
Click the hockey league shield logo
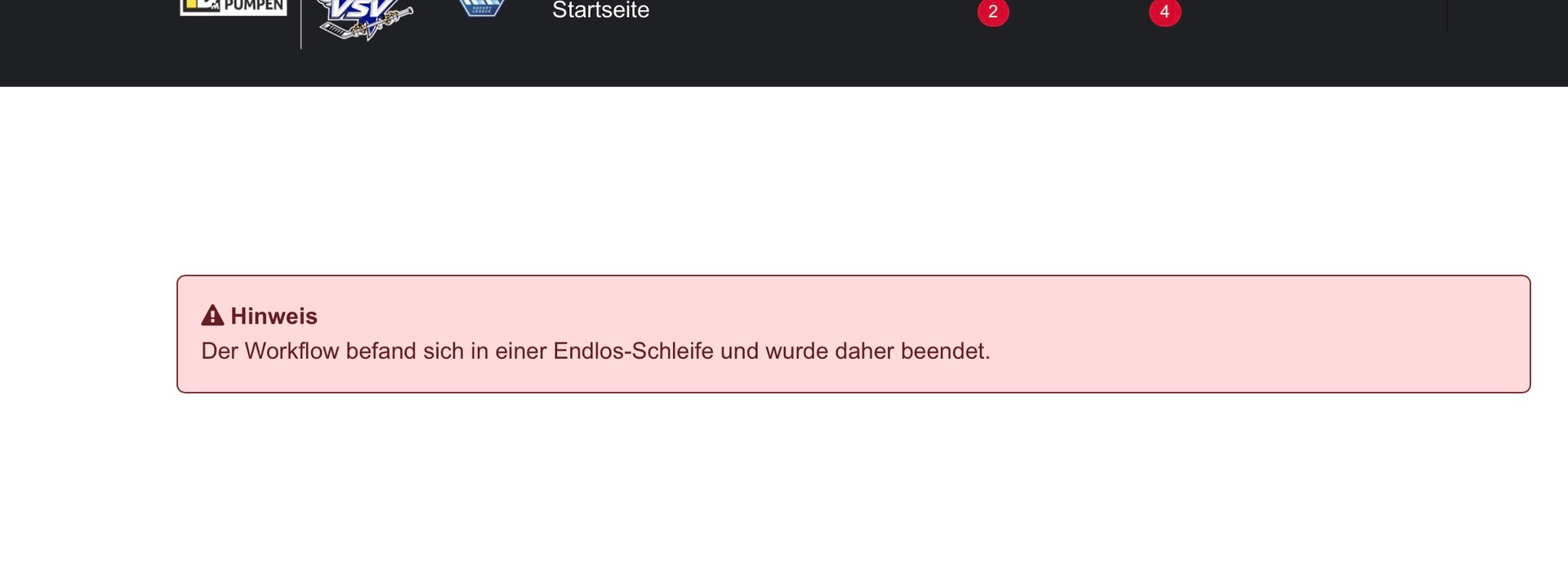(481, 8)
